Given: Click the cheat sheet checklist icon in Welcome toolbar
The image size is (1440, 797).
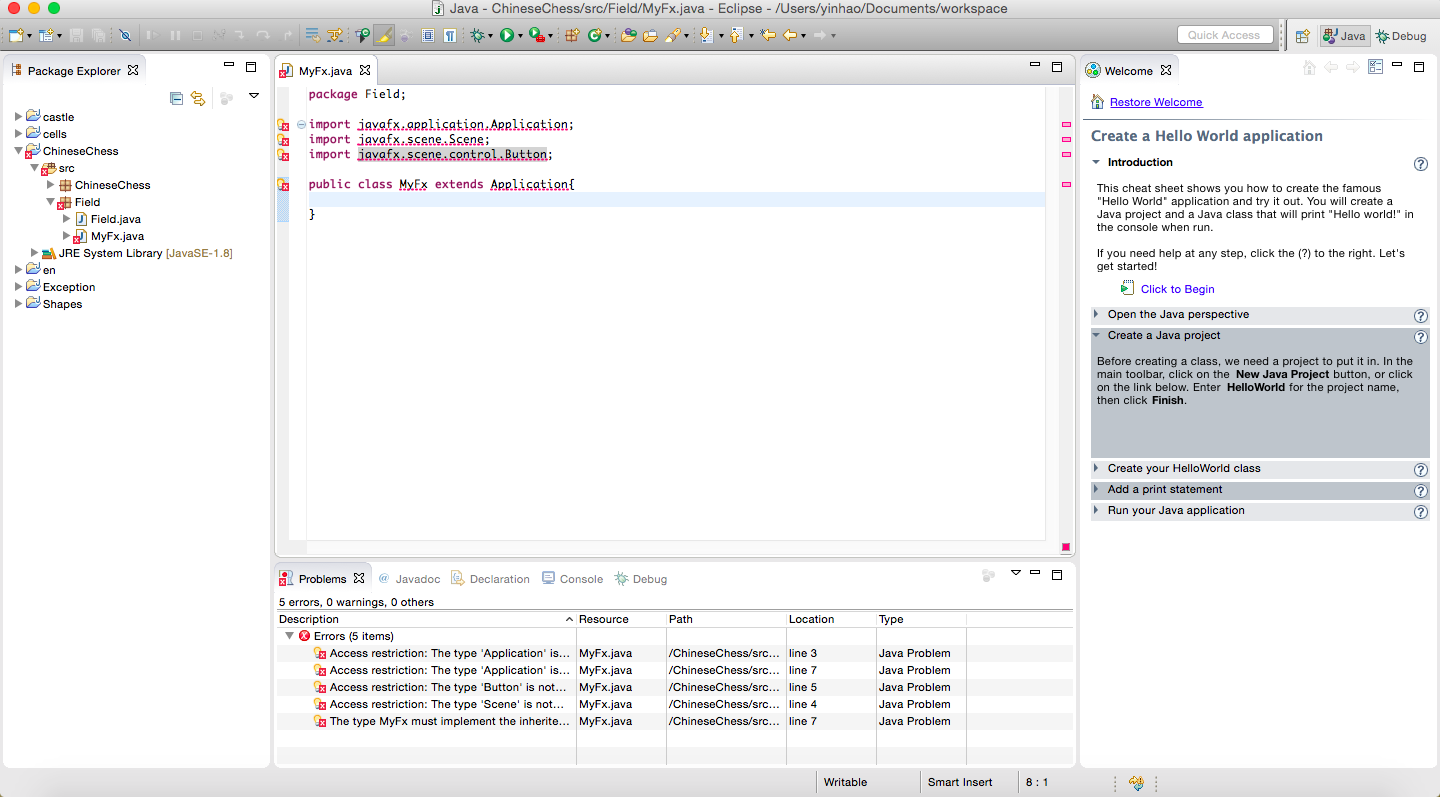Looking at the screenshot, I should [1375, 67].
